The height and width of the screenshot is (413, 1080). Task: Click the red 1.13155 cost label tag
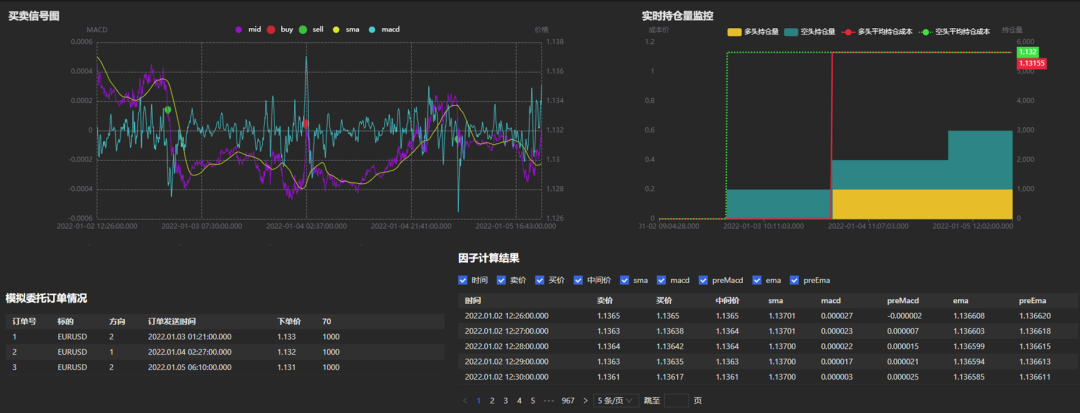point(1032,63)
